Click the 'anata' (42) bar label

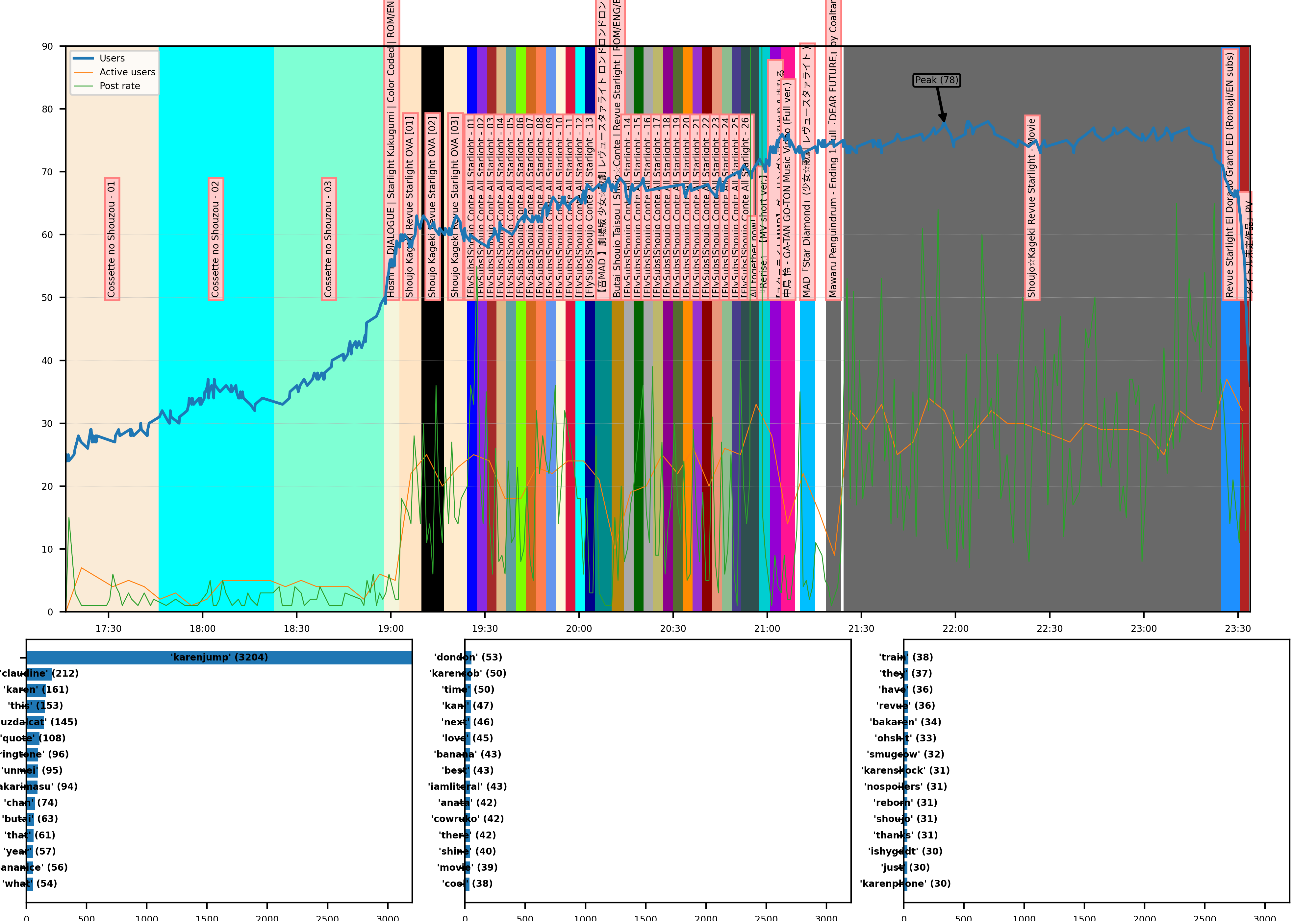click(467, 802)
